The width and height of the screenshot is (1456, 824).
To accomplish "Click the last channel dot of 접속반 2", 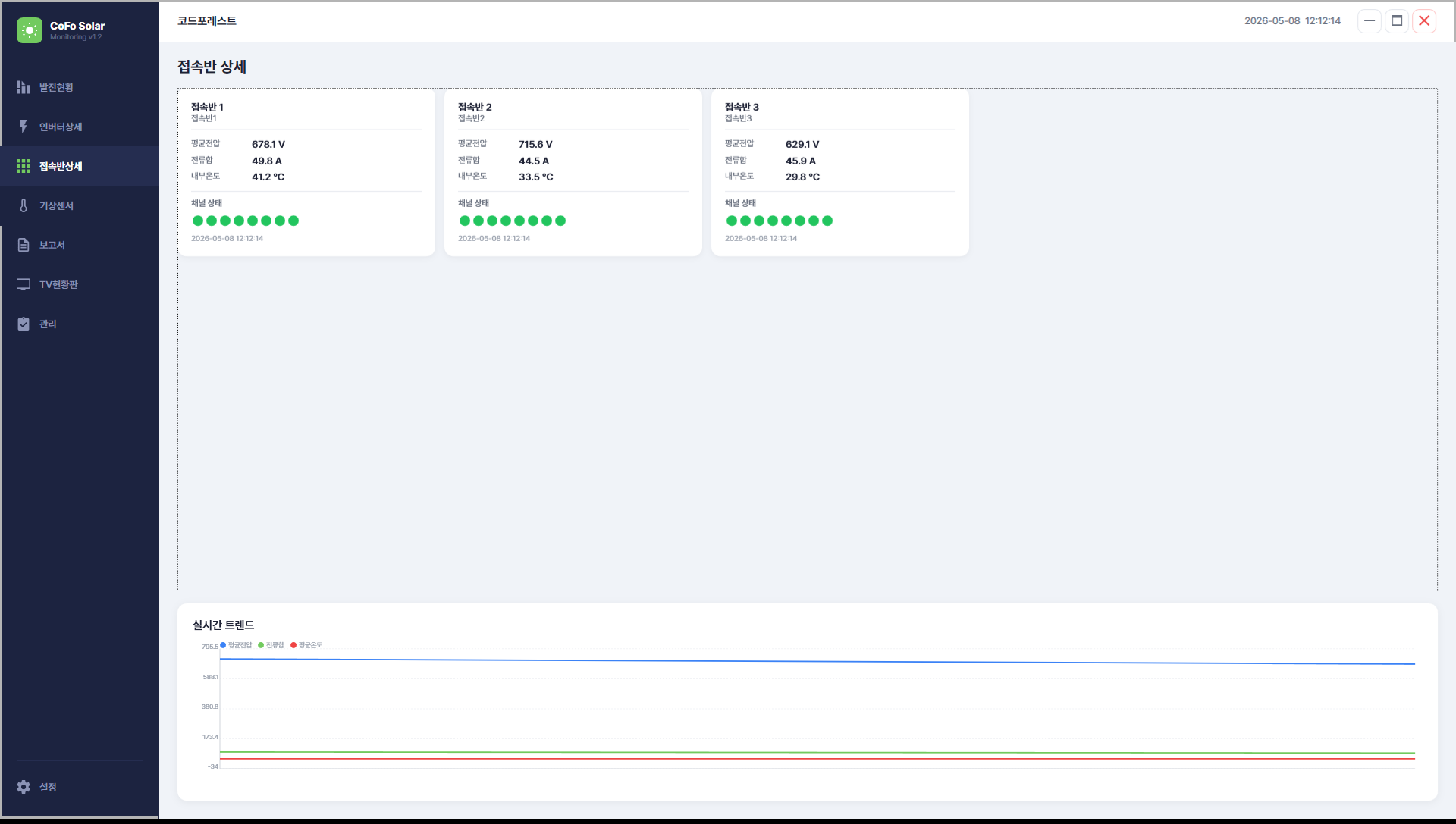I will 560,221.
